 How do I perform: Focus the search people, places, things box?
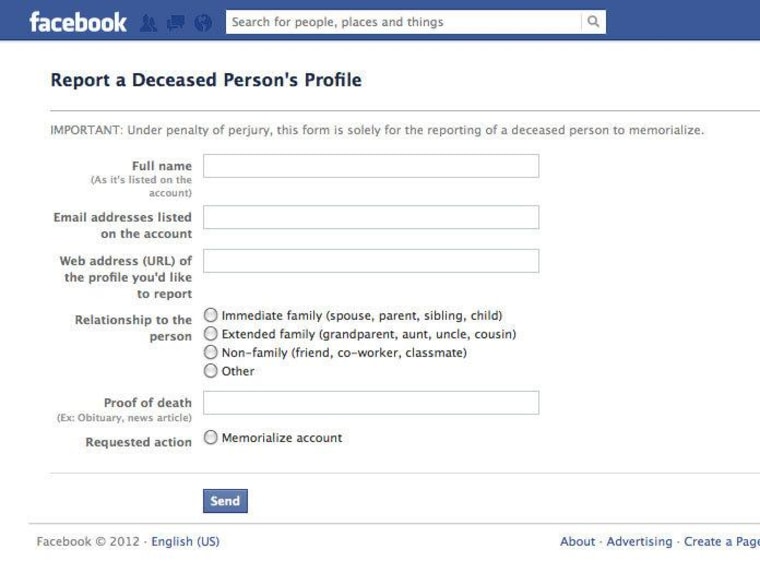[x=403, y=22]
